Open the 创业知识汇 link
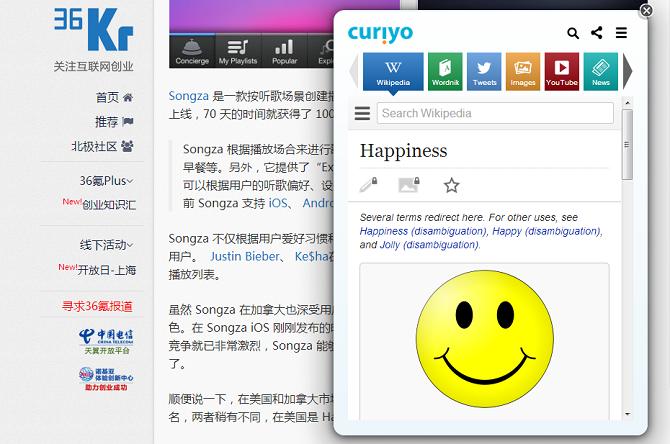The height and width of the screenshot is (444, 670). pyautogui.click(x=109, y=205)
